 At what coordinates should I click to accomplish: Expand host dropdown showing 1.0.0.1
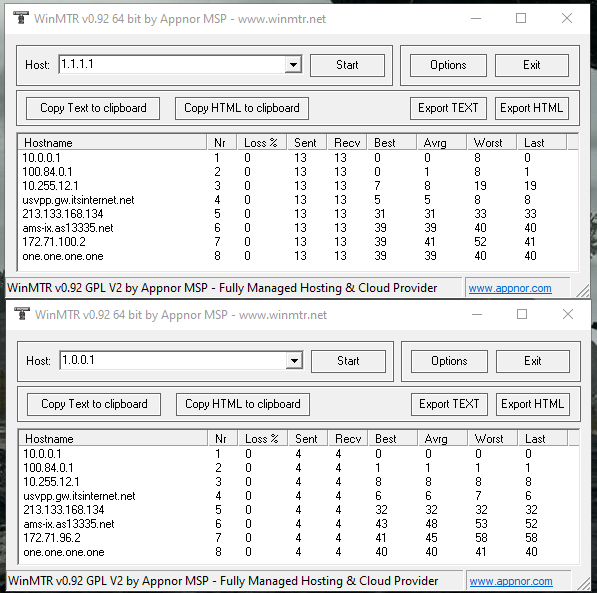[x=294, y=360]
